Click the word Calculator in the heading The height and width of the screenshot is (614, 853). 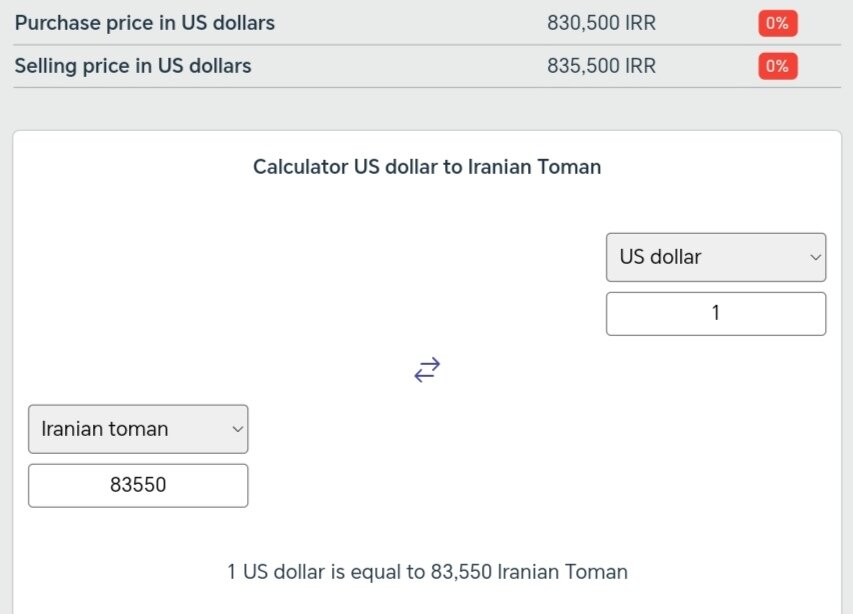300,167
